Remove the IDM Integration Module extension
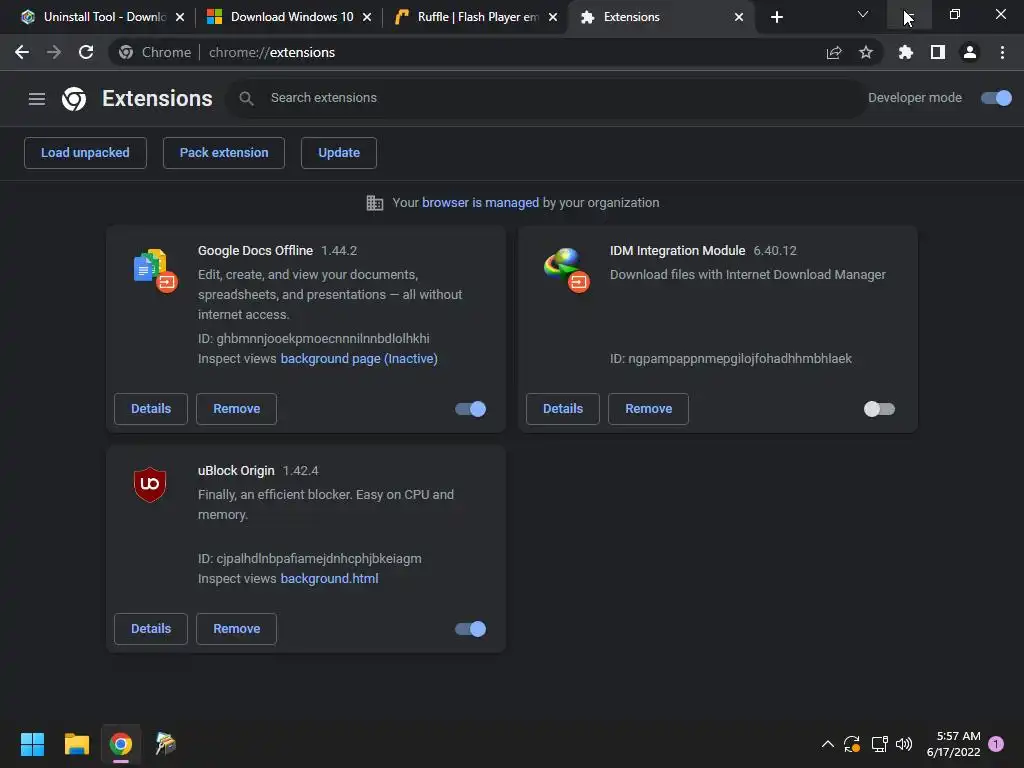 pos(648,409)
